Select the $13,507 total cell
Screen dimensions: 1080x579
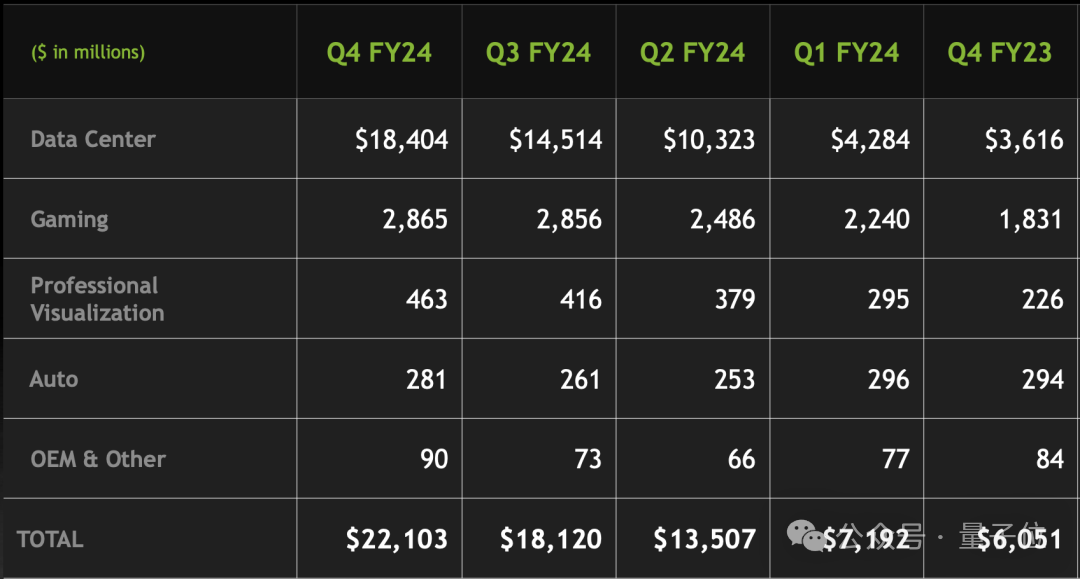705,539
